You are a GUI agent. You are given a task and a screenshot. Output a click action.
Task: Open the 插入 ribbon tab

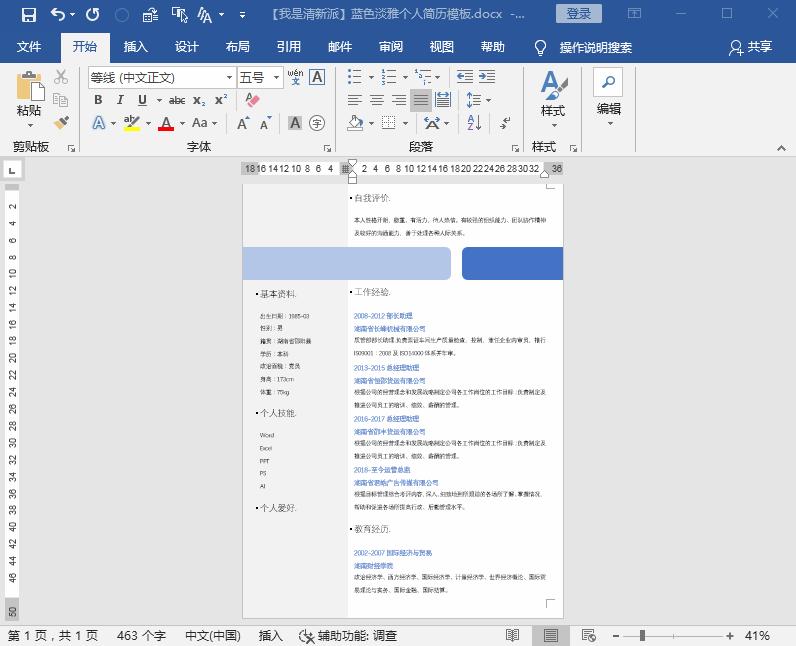[135, 47]
